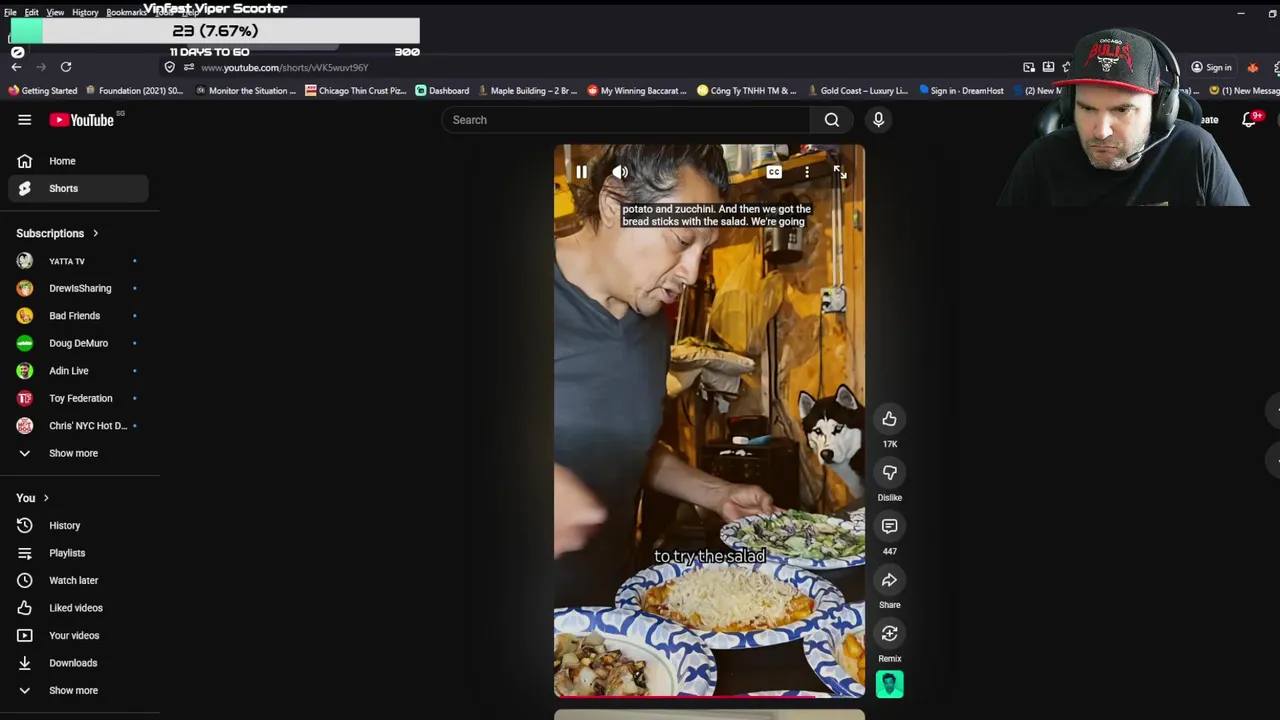This screenshot has height=720, width=1280.
Task: Dislike this Short
Action: 889,473
